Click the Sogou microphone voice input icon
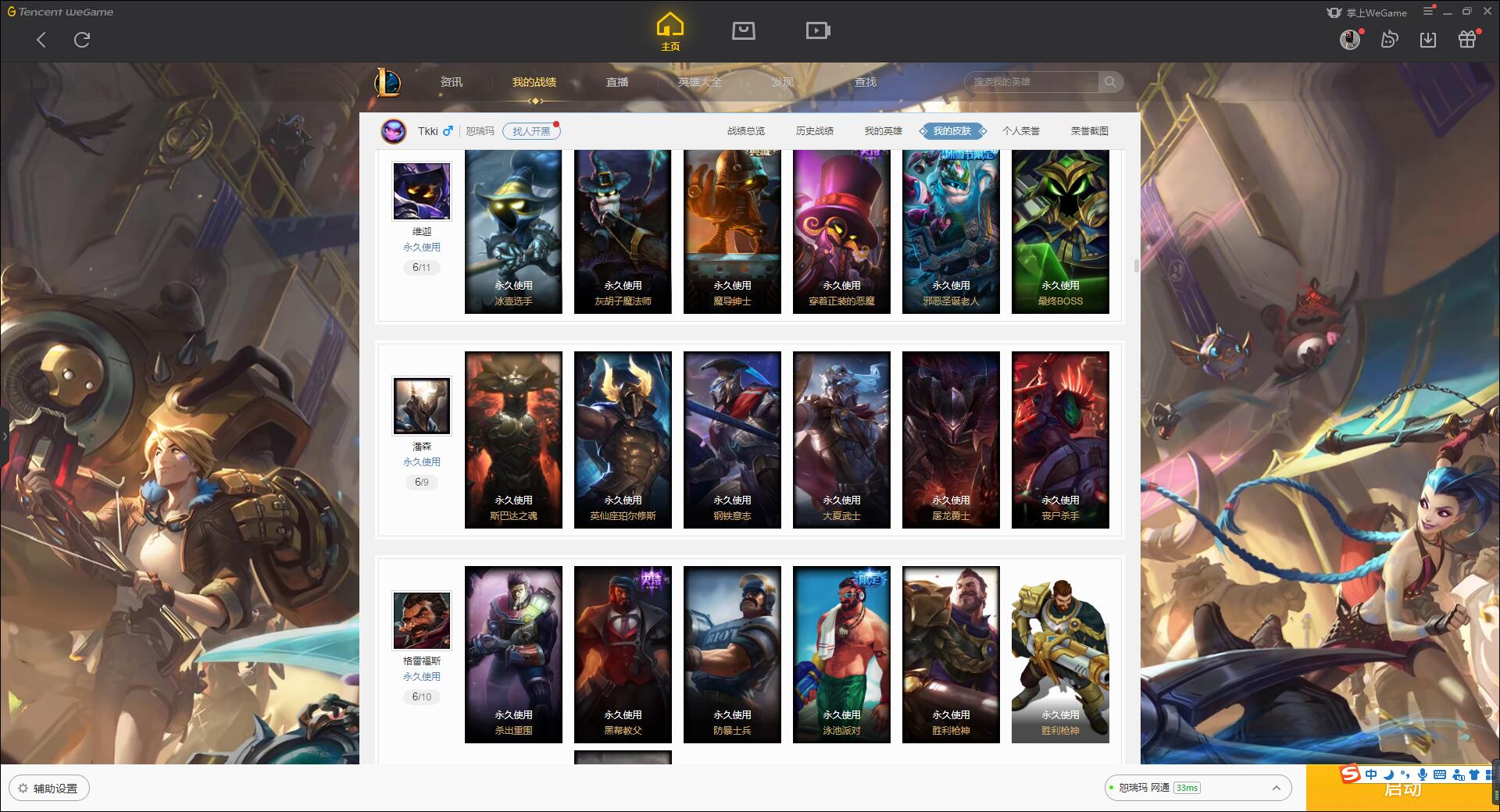1500x812 pixels. click(x=1423, y=775)
